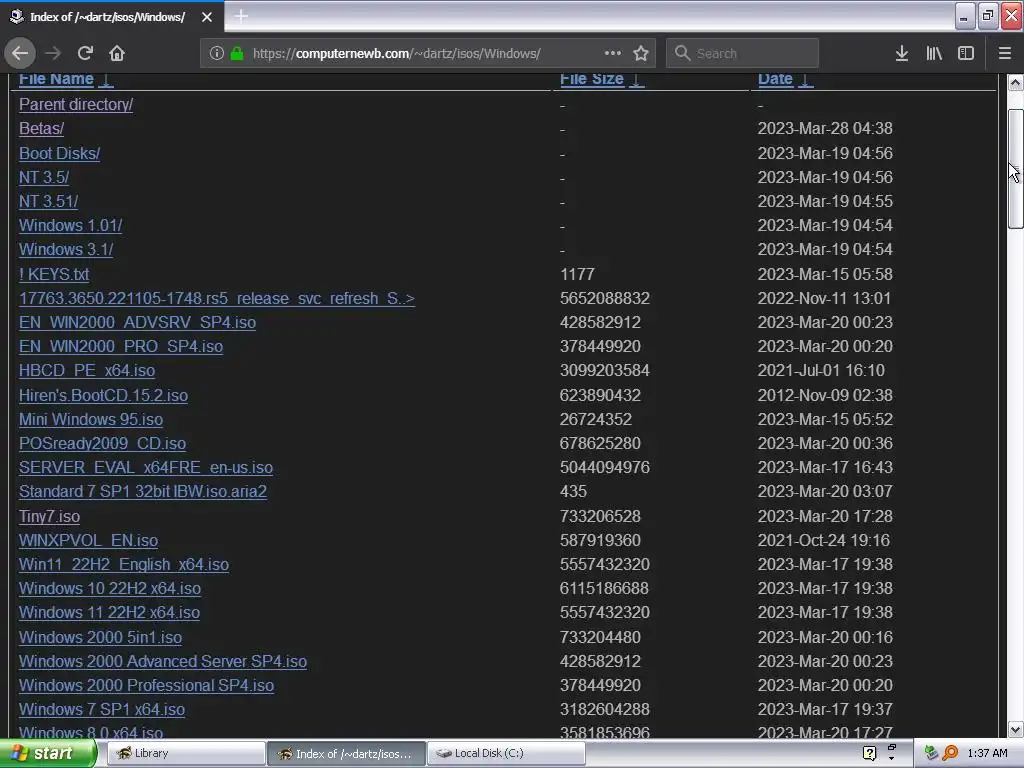Switch to Local Disk (C:) taskbar window
This screenshot has height=768, width=1024.
point(506,754)
